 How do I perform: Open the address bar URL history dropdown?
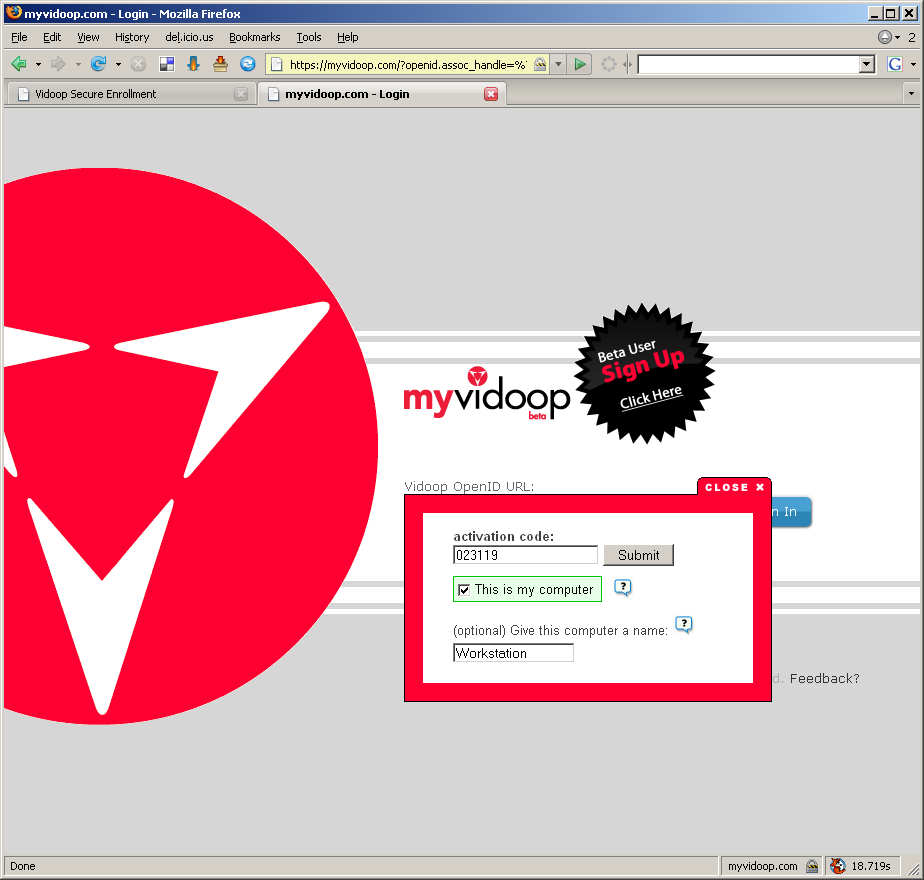coord(558,64)
